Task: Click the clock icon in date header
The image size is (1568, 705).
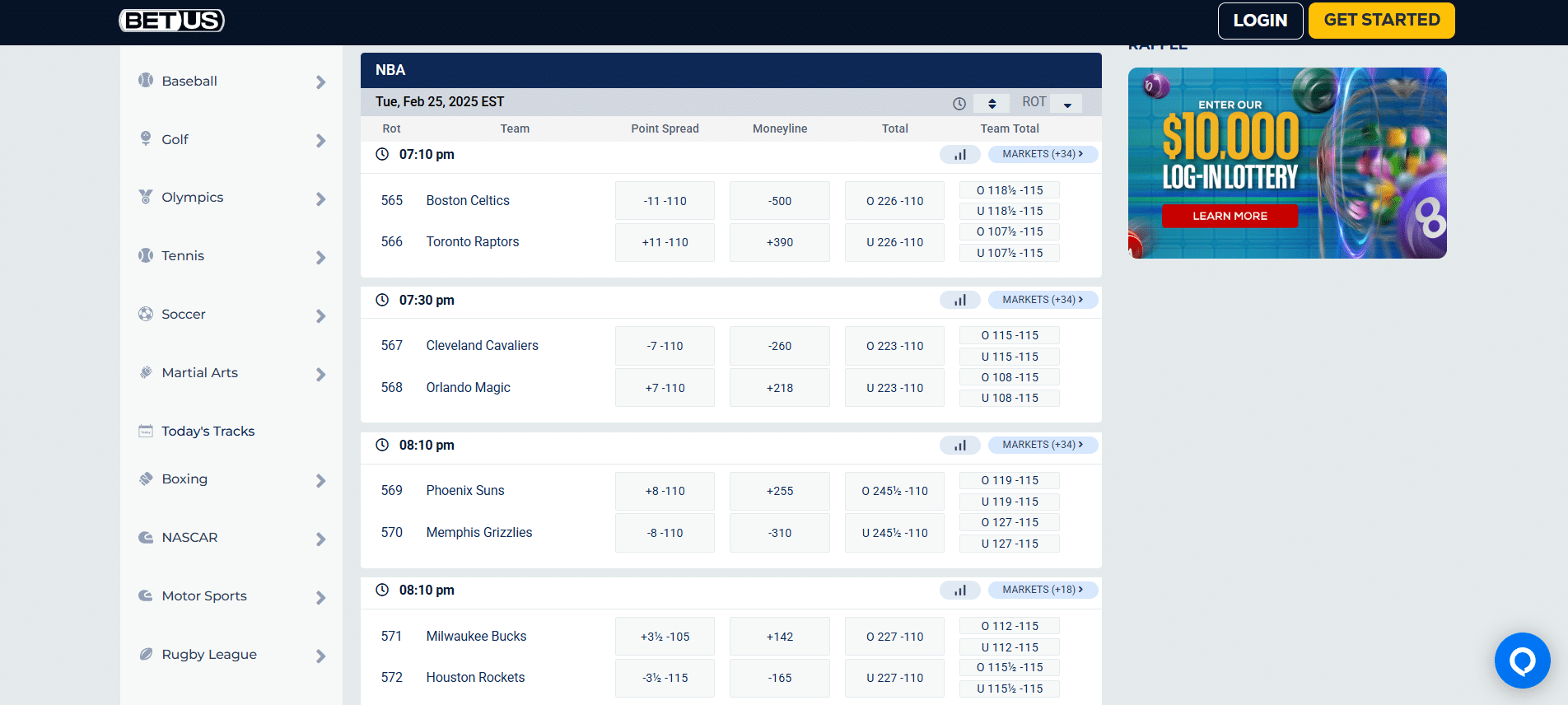Action: (x=959, y=104)
